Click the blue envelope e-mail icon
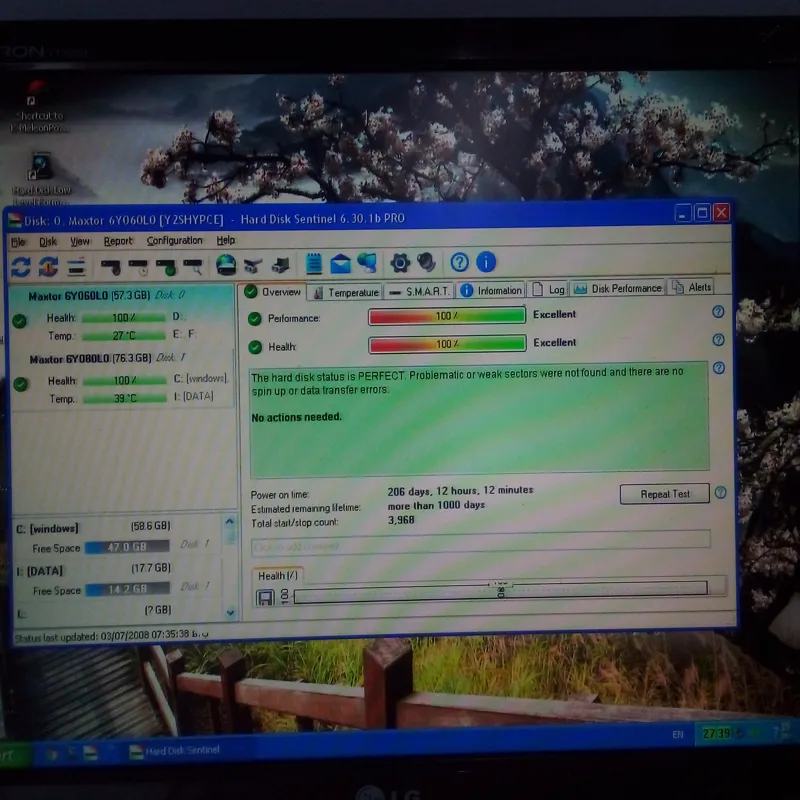The width and height of the screenshot is (800, 800). 340,264
